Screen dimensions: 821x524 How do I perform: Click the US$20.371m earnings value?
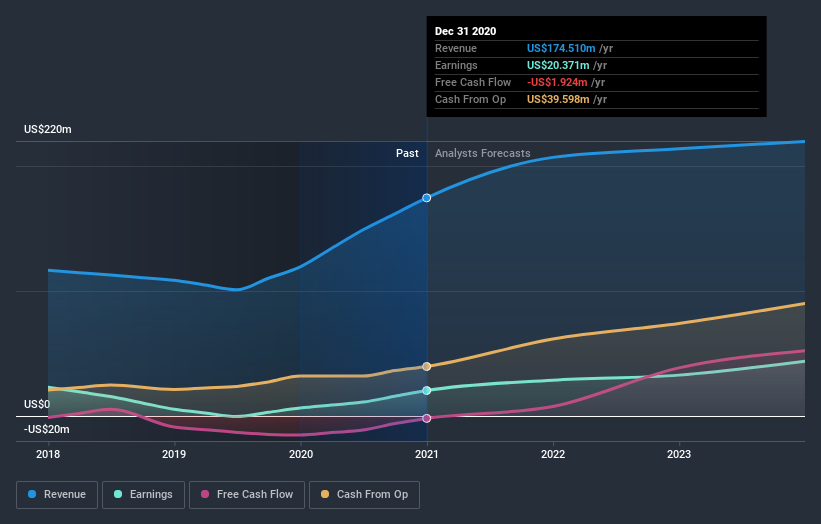click(558, 65)
